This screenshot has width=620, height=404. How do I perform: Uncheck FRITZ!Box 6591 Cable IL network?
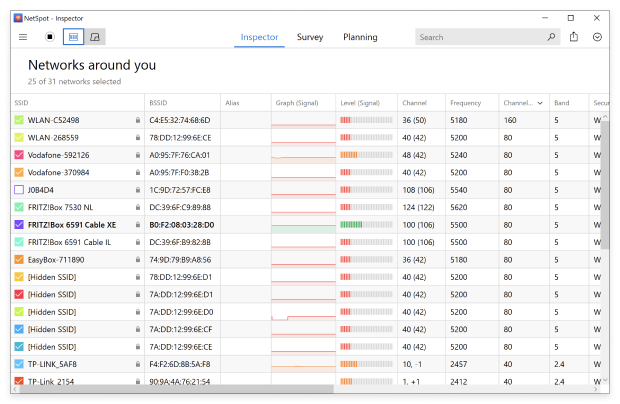(19, 242)
